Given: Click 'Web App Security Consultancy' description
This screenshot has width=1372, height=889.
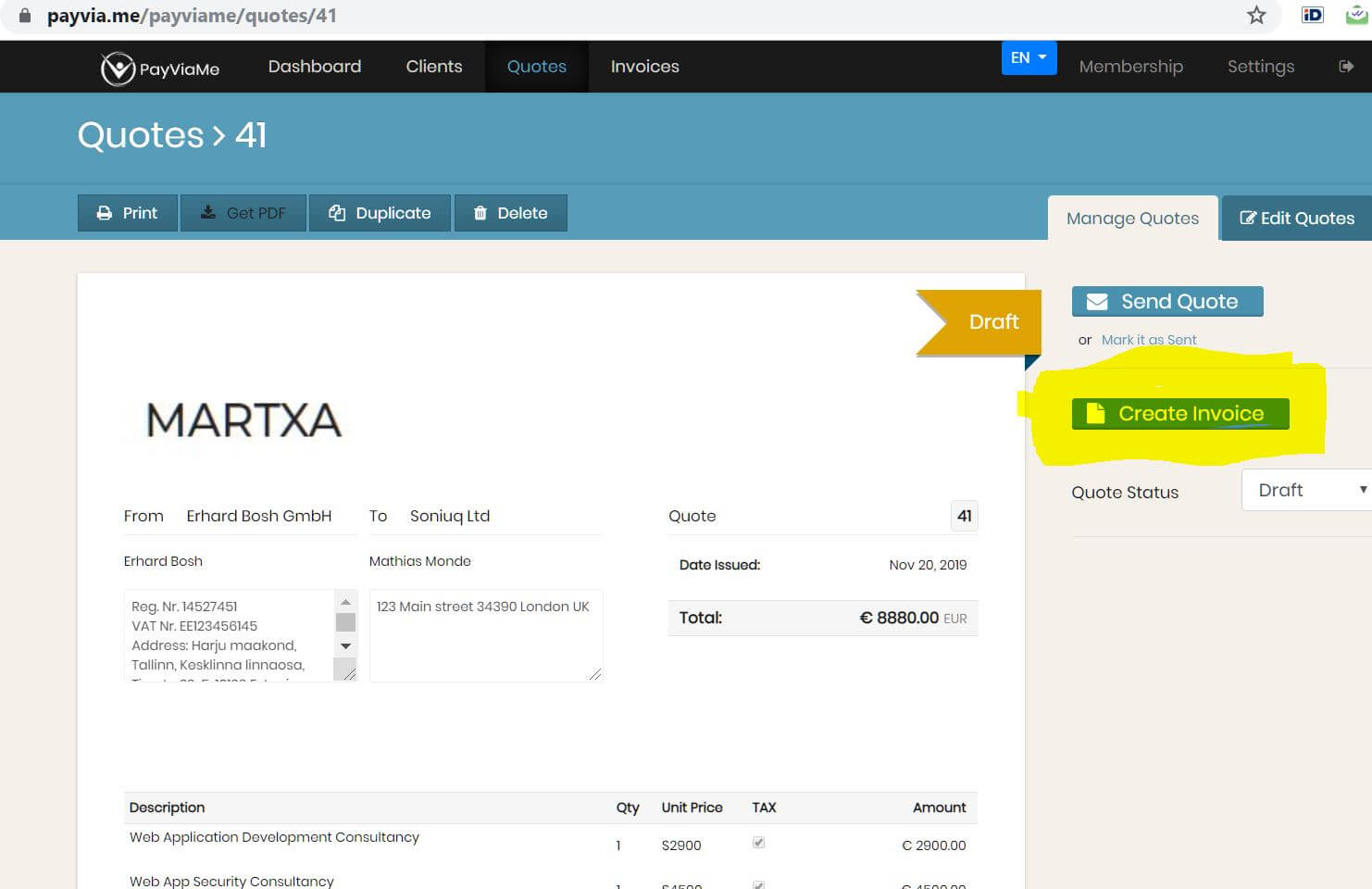Looking at the screenshot, I should point(231,882).
